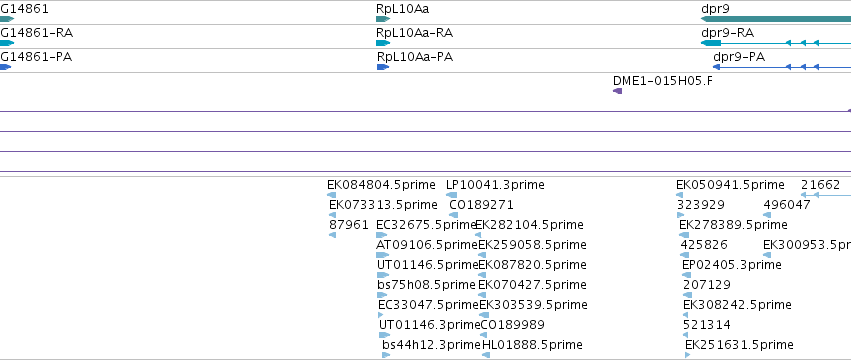851x360 pixels.
Task: Select EST EK073313.5prime
Action: (383, 205)
